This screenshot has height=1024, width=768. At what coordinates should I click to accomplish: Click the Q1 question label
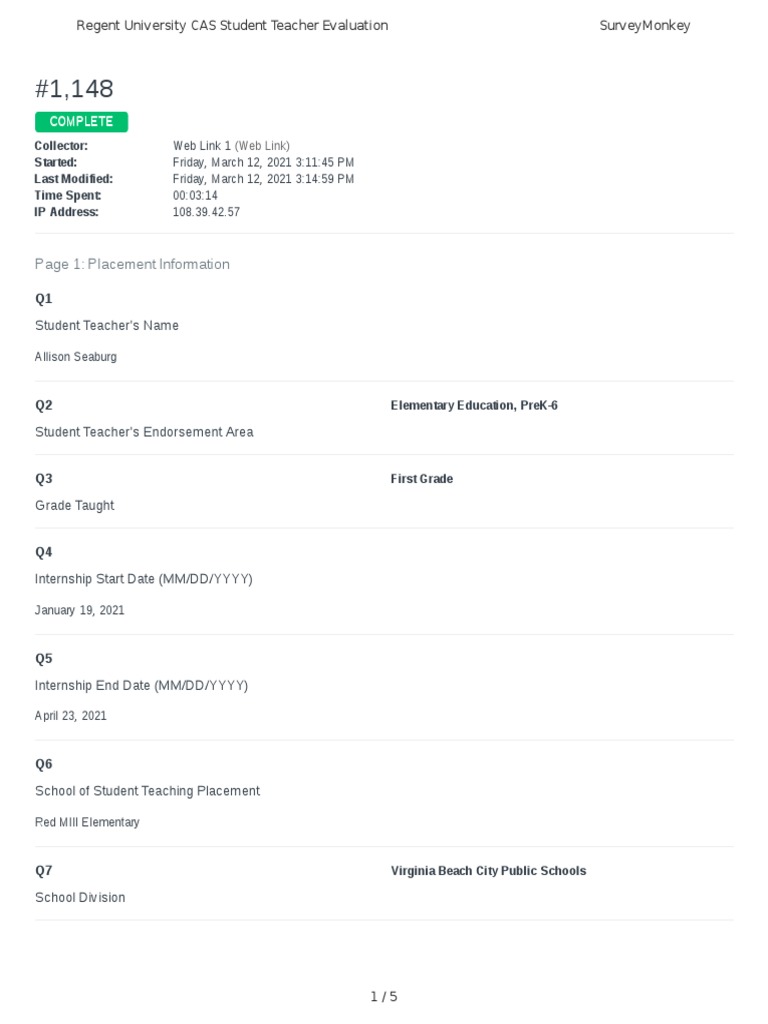(x=44, y=299)
